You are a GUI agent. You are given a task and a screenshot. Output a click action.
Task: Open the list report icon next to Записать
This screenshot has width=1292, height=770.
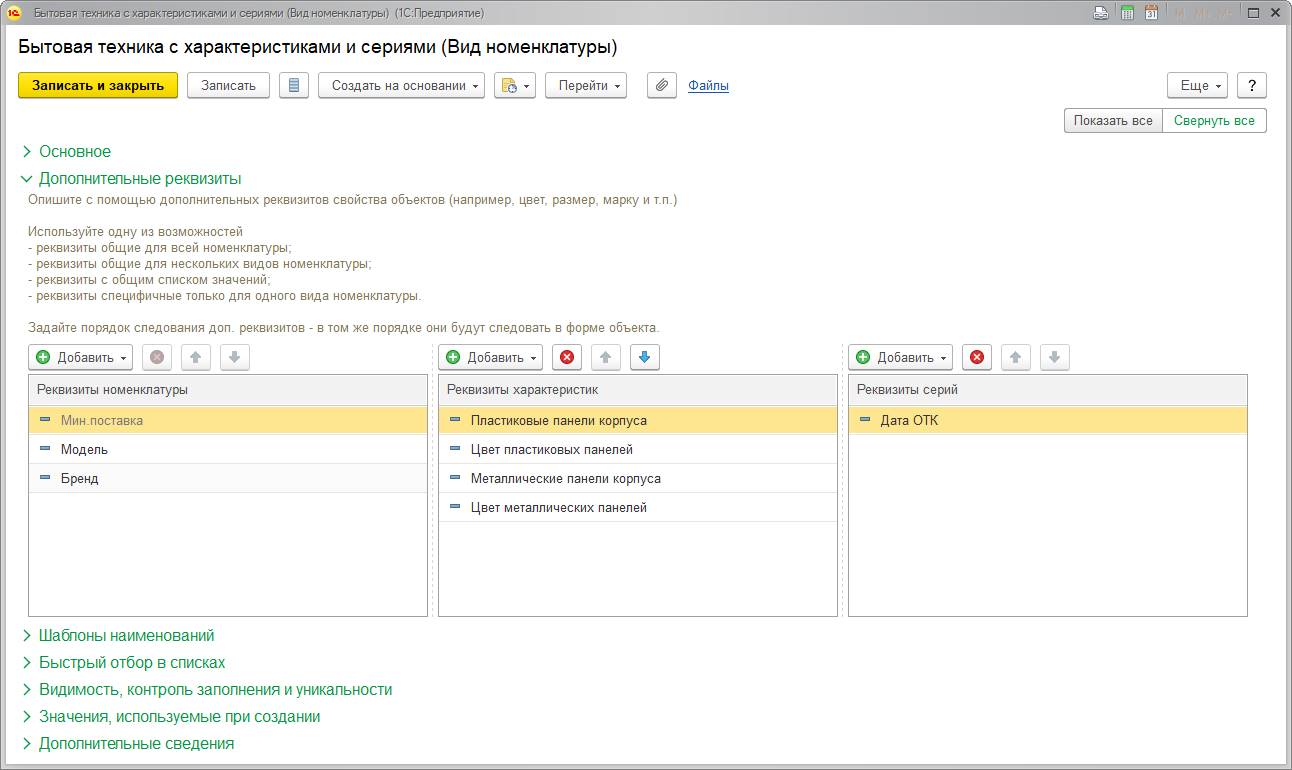tap(294, 86)
